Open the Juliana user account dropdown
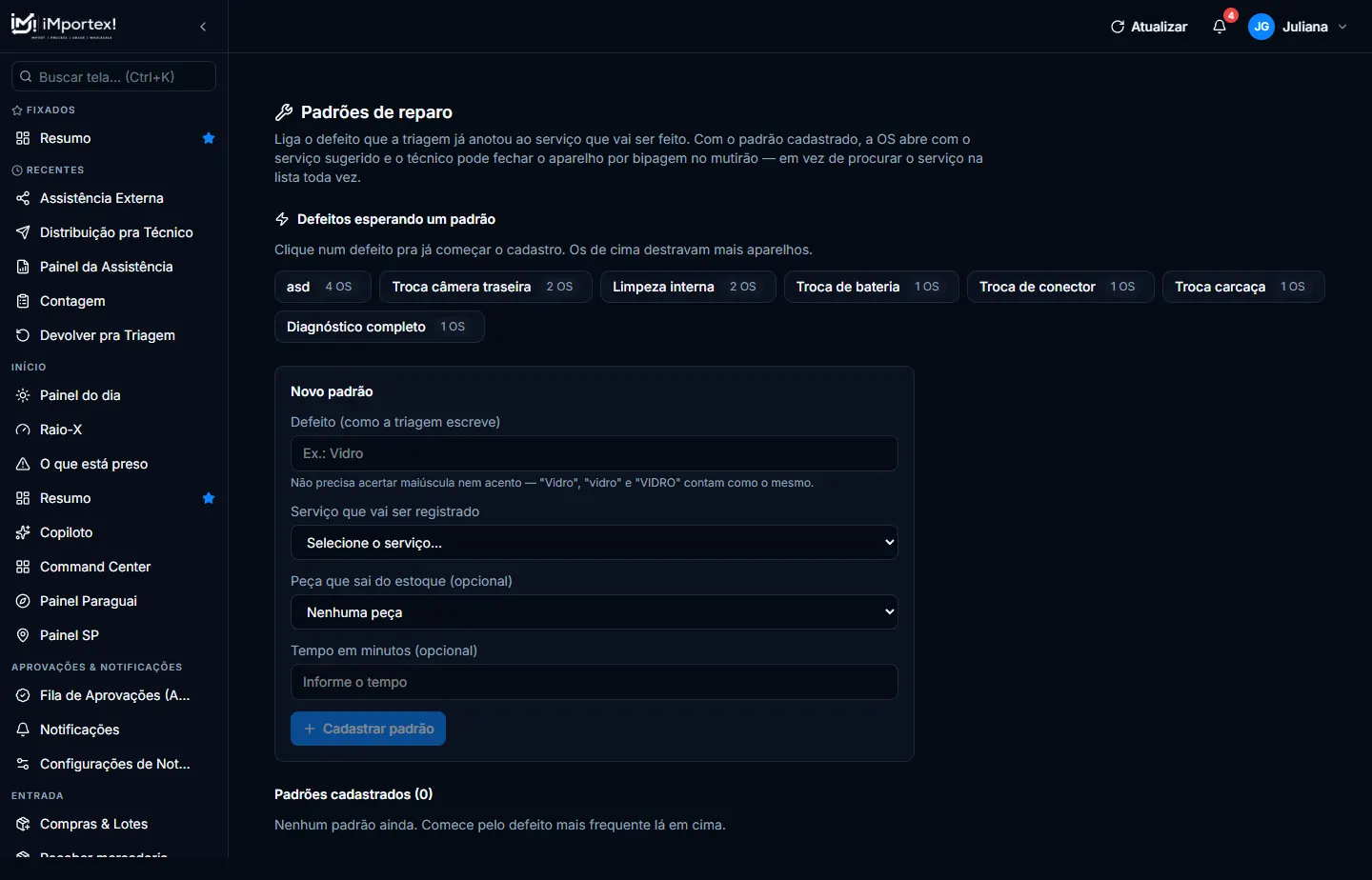Viewport: 1372px width, 880px height. pyautogui.click(x=1300, y=27)
